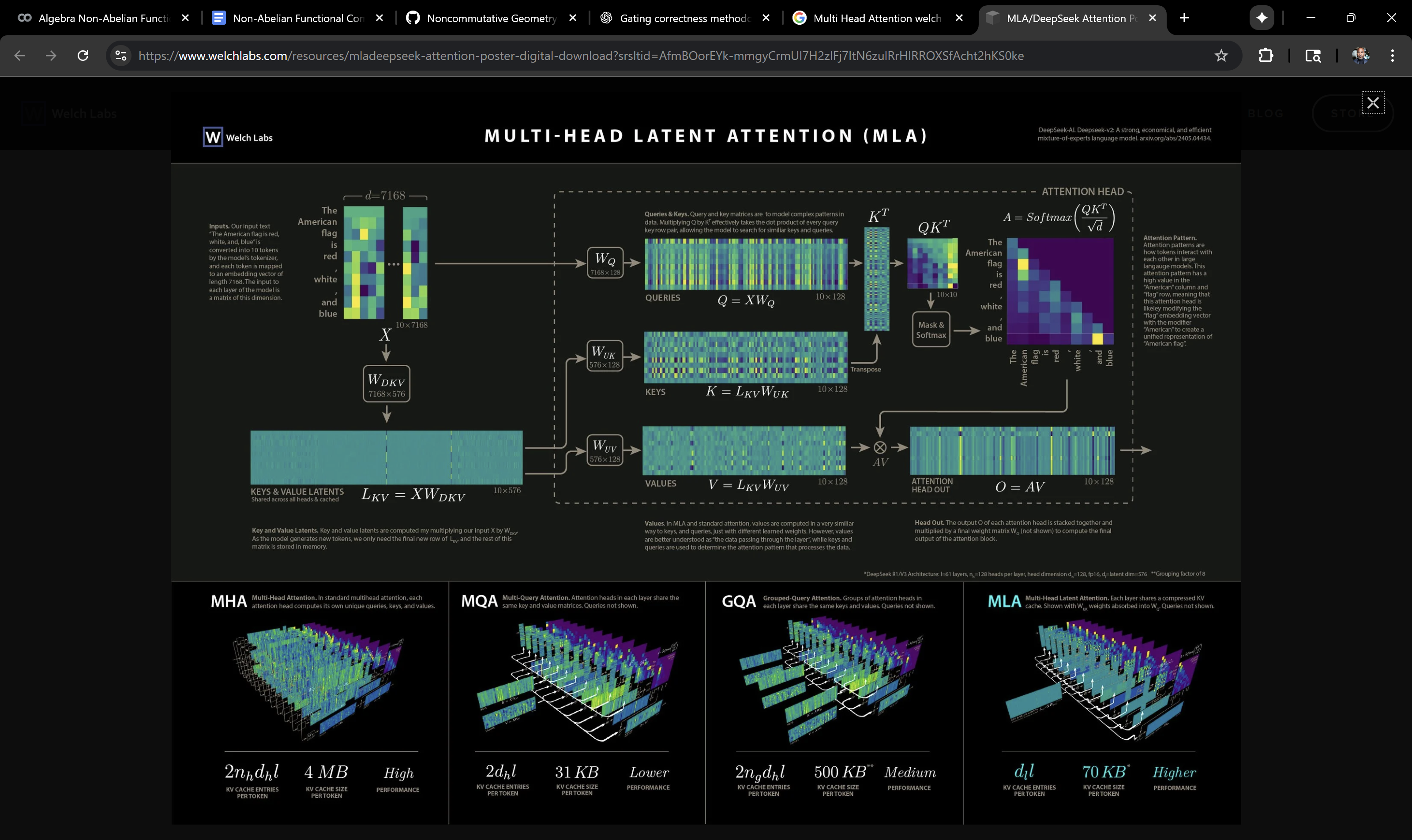Click the forward navigation arrow

click(51, 56)
